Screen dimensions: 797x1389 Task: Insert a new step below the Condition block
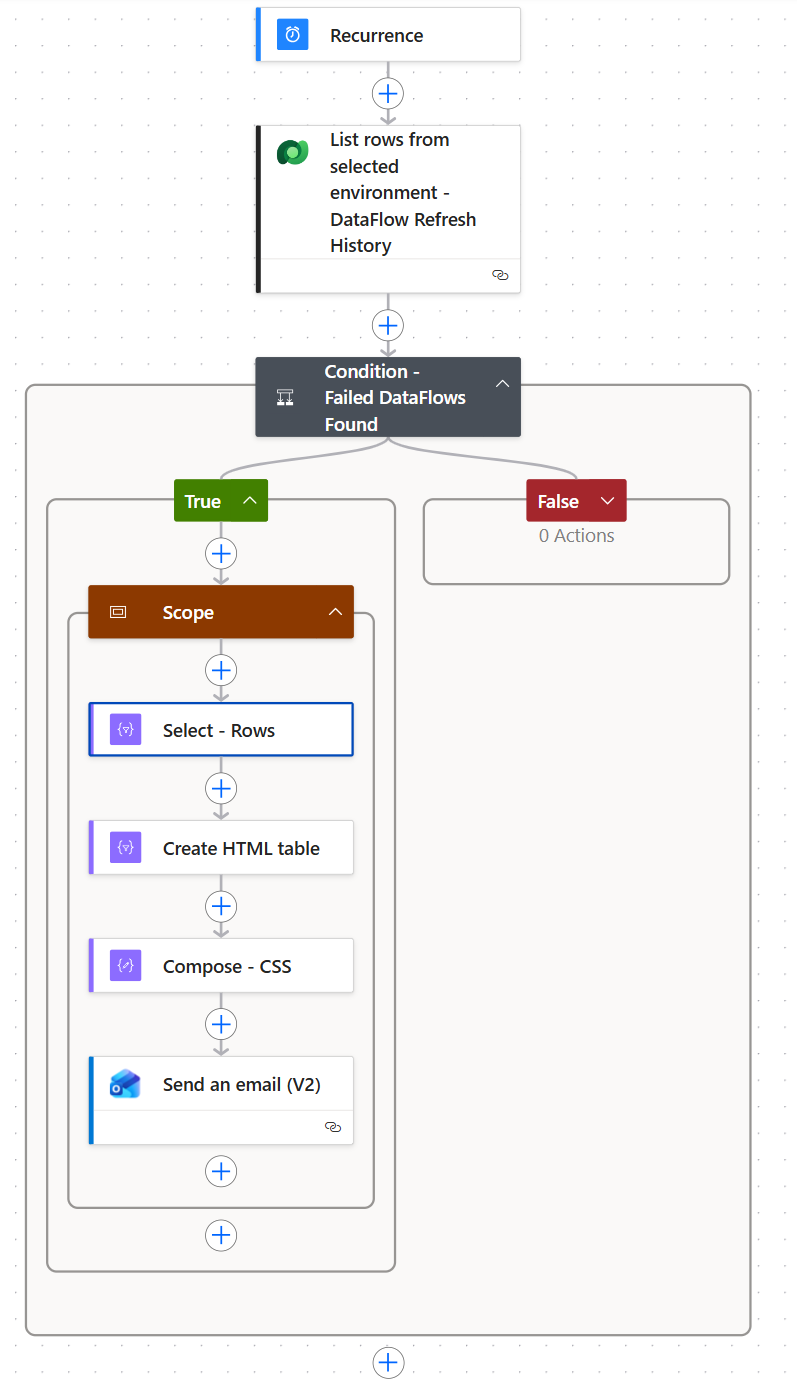[388, 1362]
